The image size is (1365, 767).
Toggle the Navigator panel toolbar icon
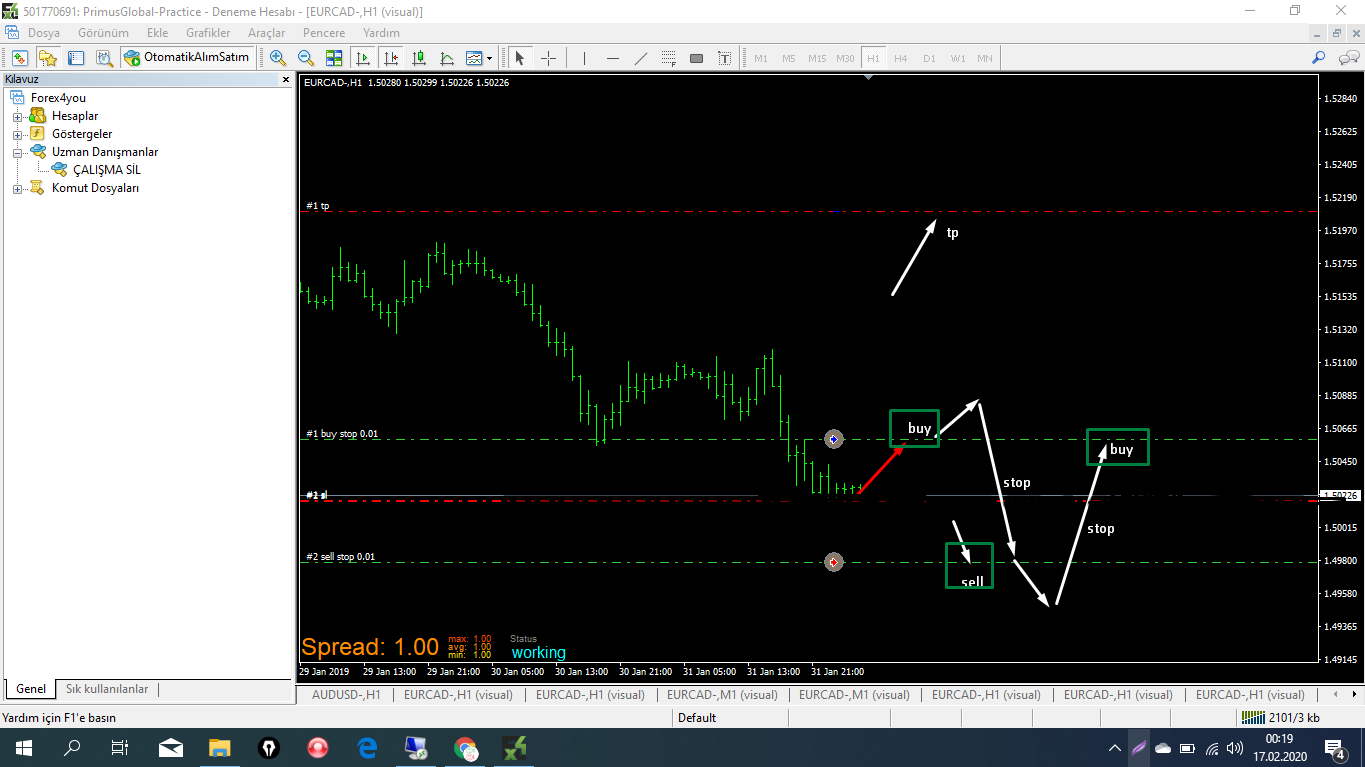[x=48, y=58]
